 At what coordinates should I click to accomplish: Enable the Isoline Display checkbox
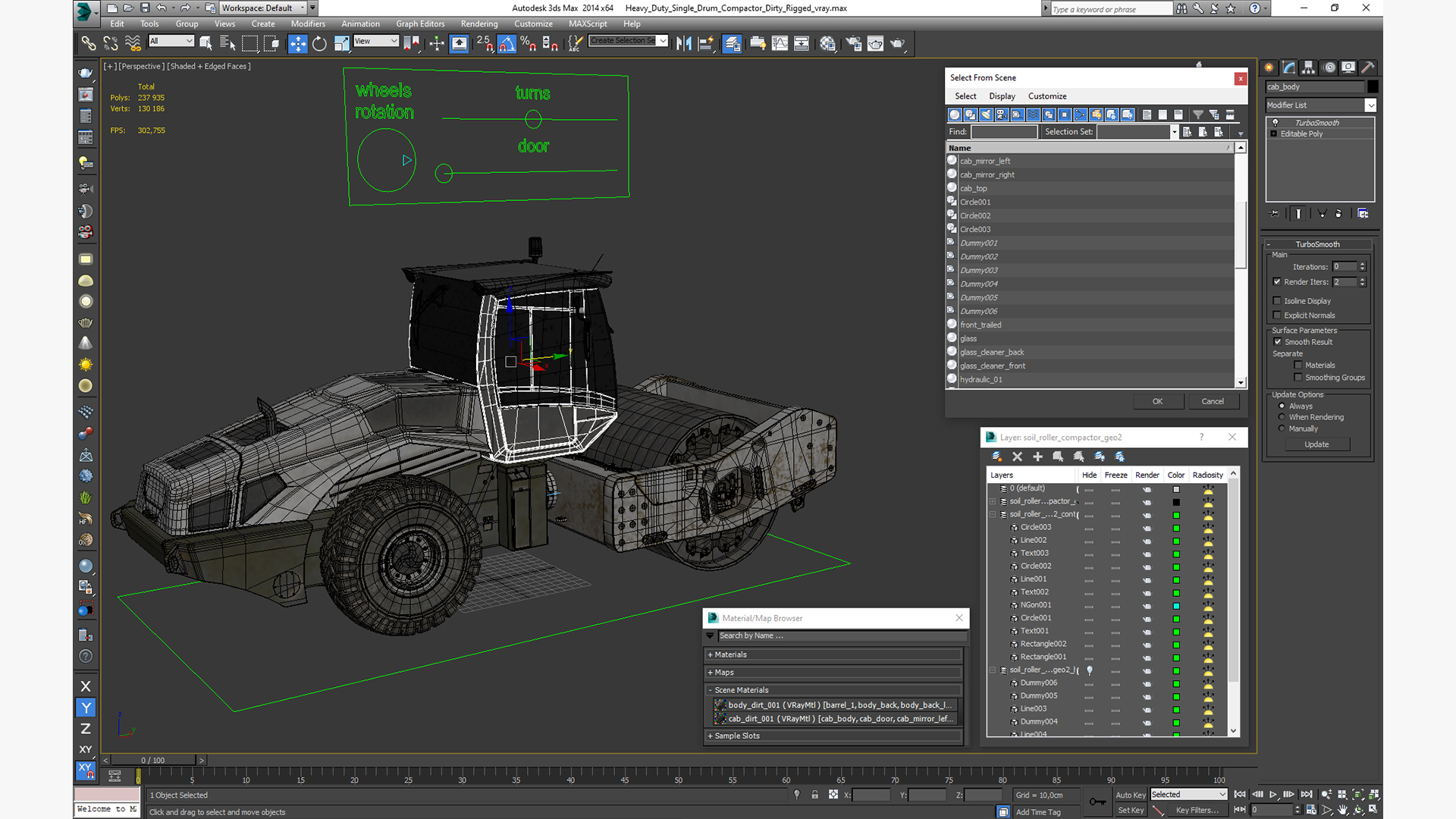(1277, 301)
